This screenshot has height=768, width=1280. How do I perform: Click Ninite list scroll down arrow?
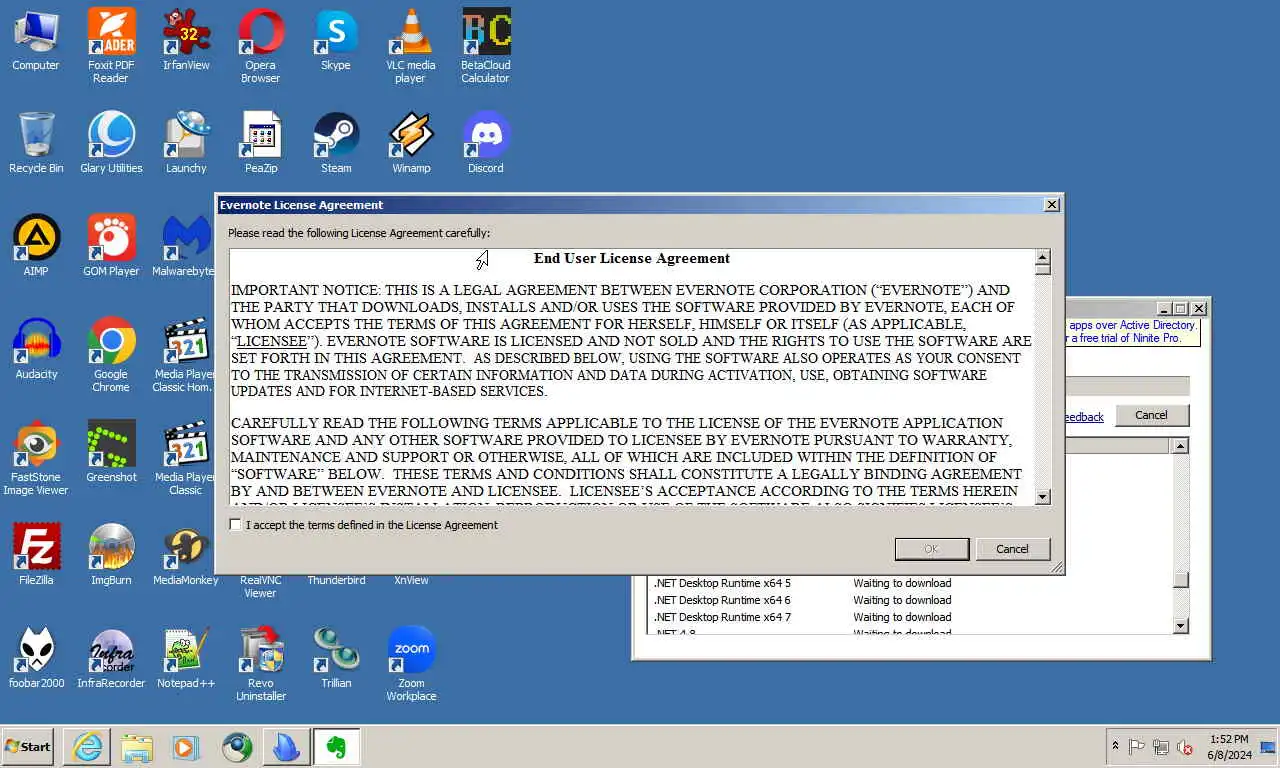click(x=1180, y=626)
